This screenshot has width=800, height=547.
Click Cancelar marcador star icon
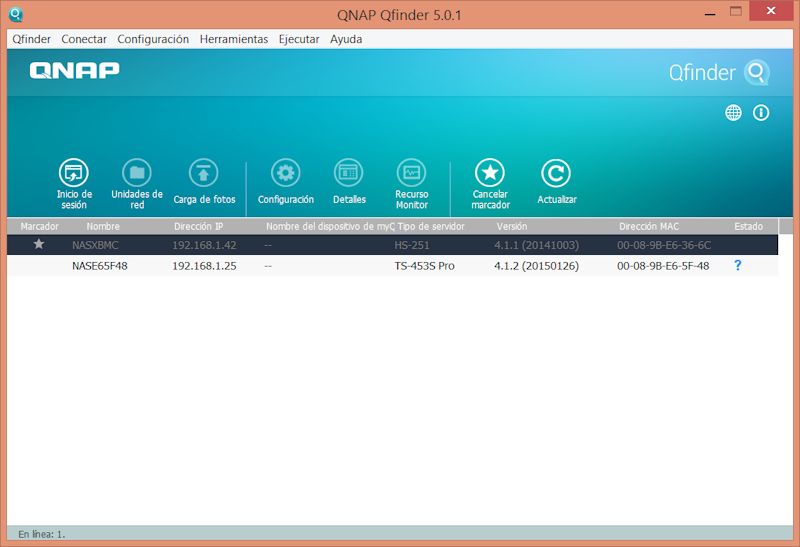pyautogui.click(x=490, y=173)
